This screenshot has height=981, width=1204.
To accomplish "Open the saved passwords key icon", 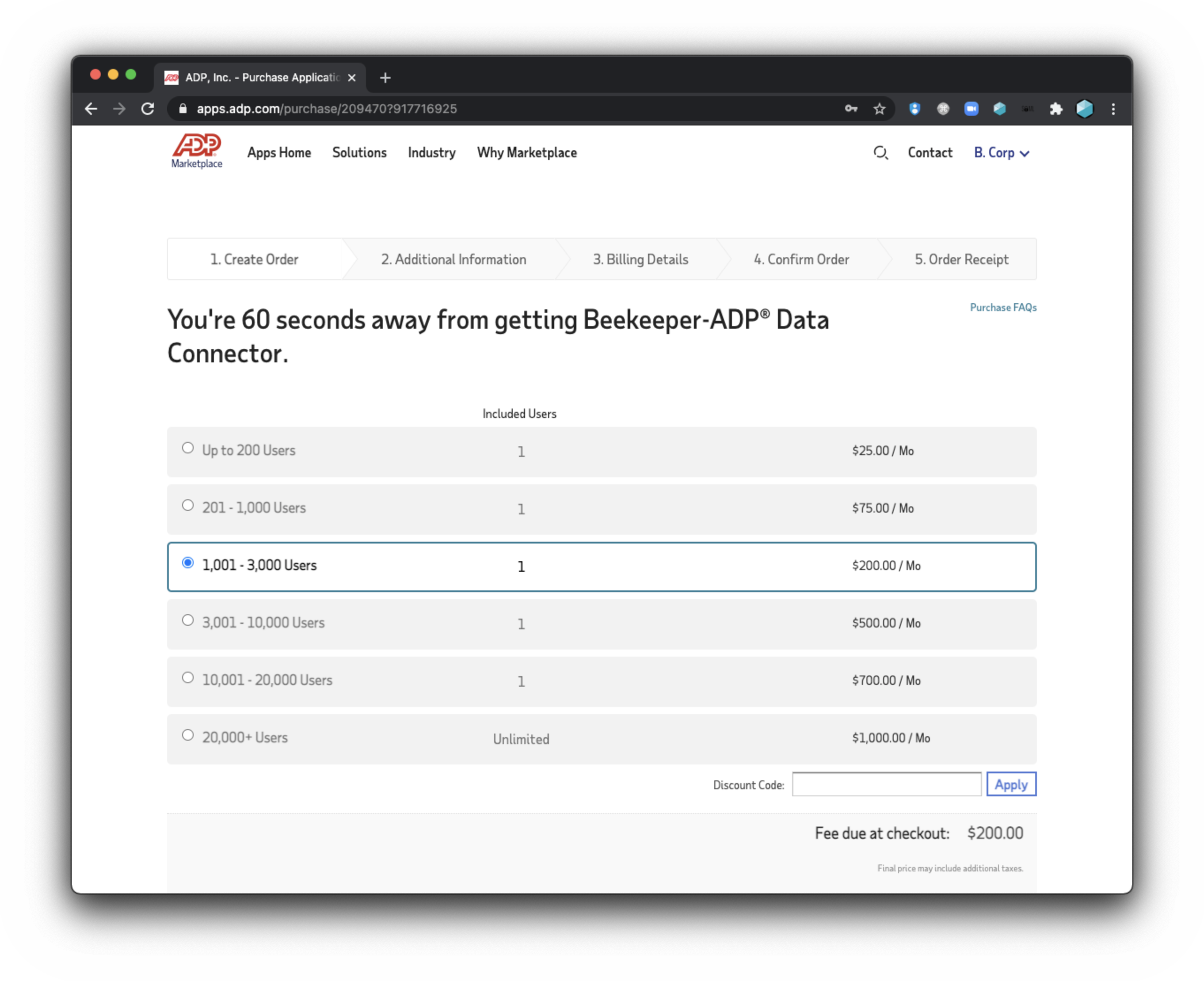I will (851, 109).
